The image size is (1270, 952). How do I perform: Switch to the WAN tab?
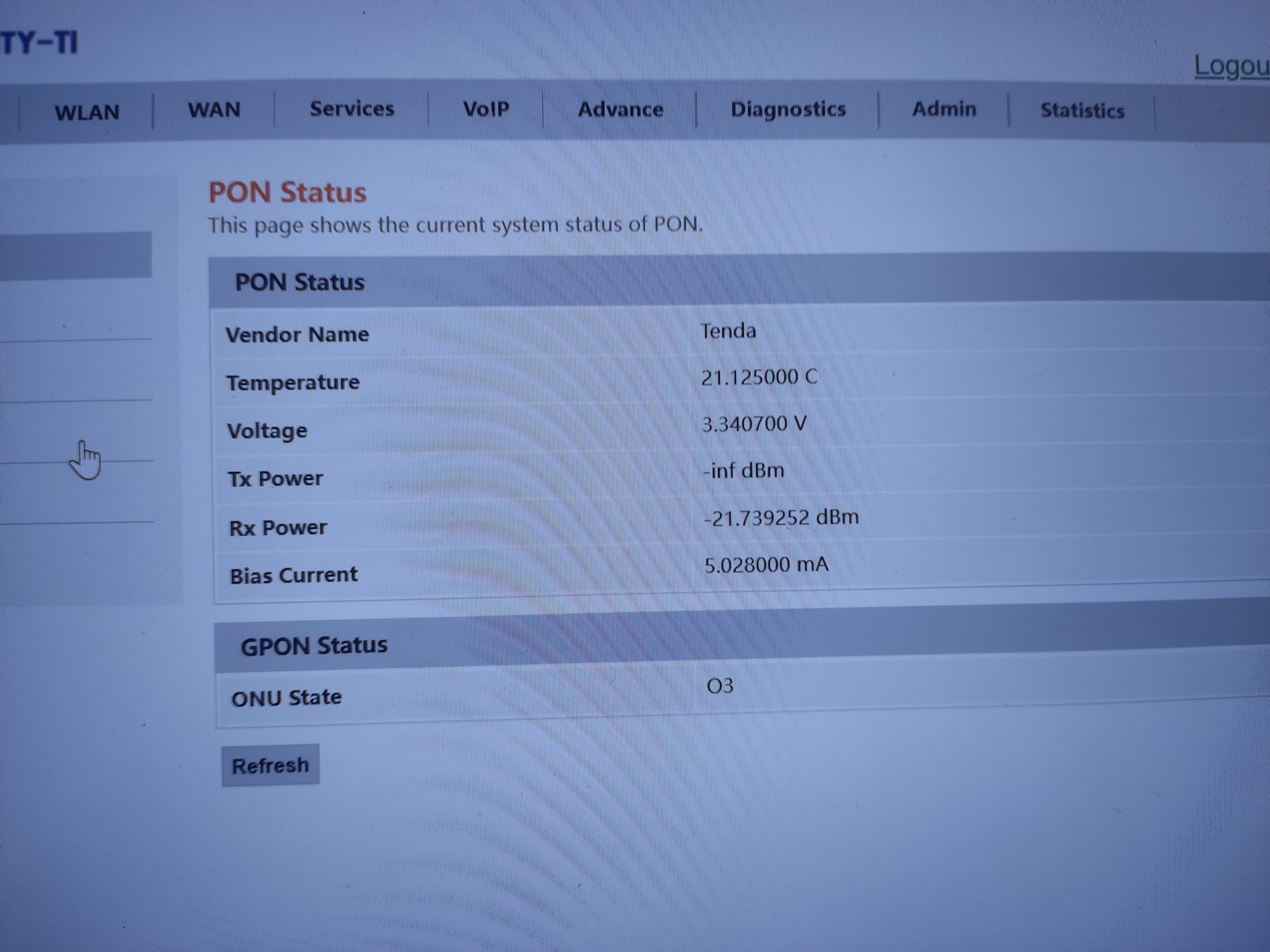[214, 109]
